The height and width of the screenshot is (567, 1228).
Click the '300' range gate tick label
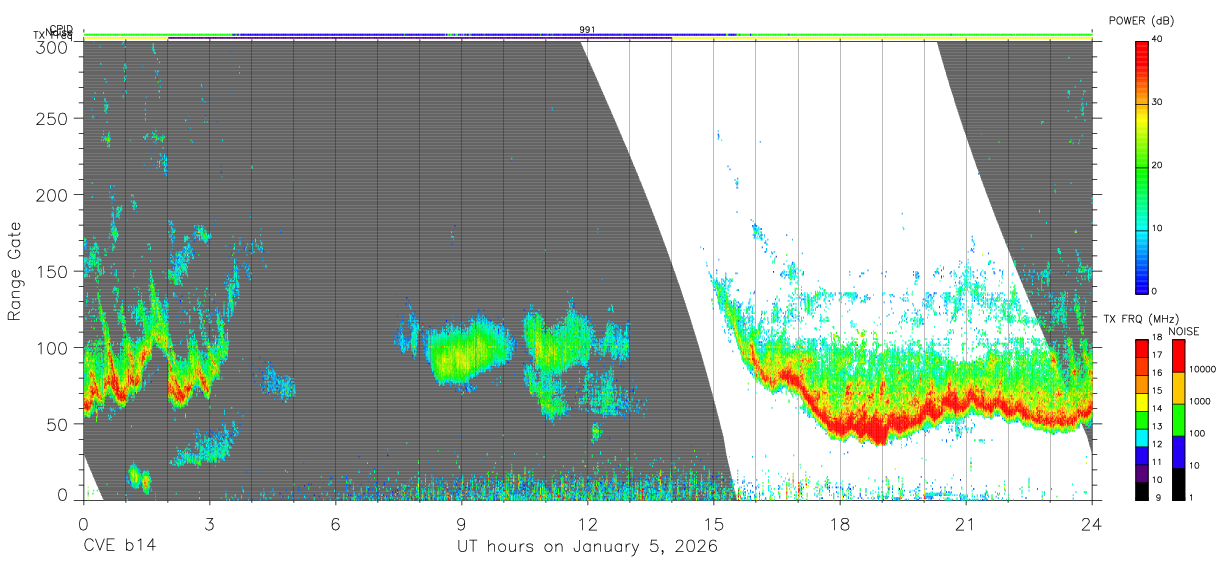53,47
